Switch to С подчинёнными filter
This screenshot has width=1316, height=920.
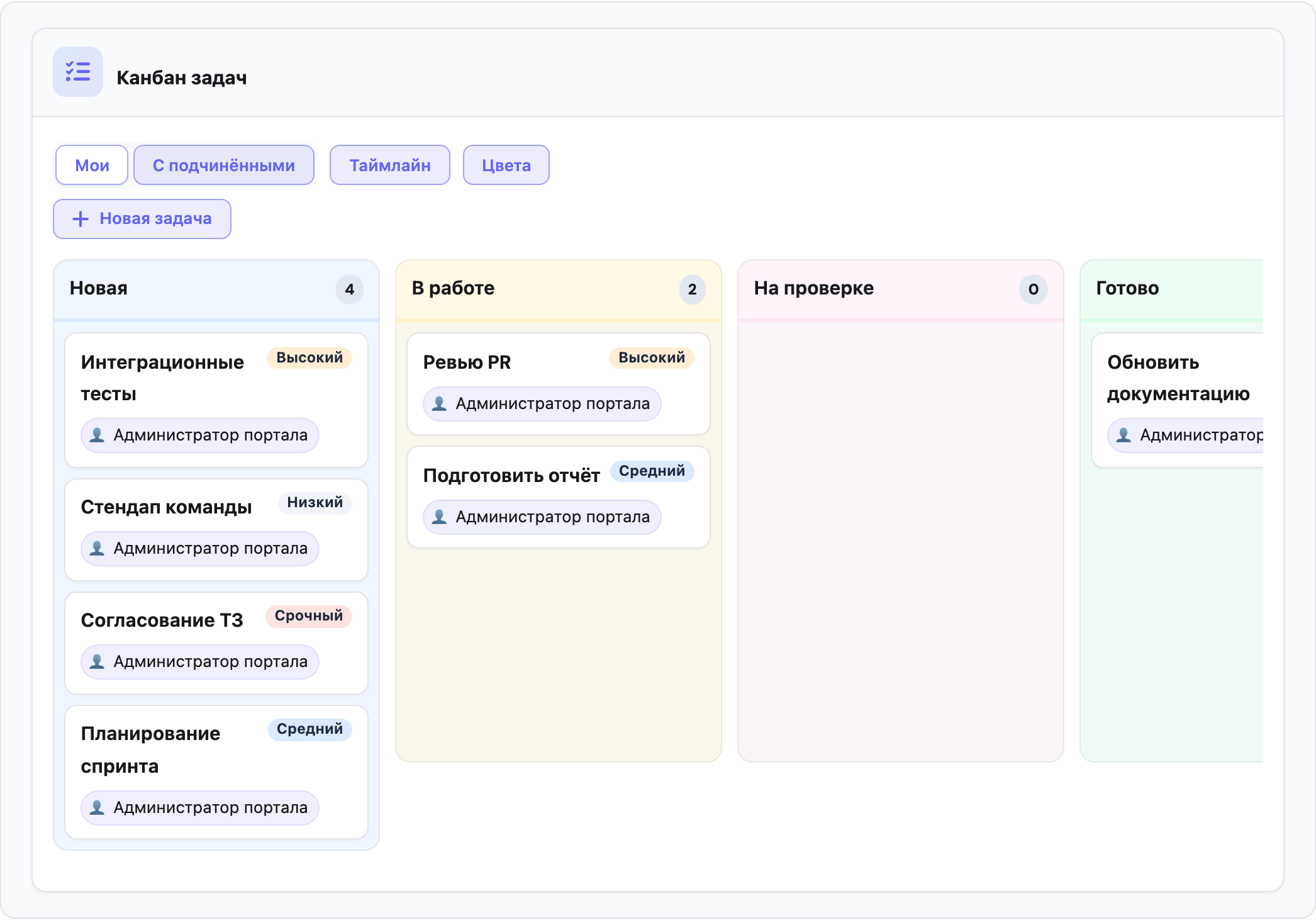224,165
